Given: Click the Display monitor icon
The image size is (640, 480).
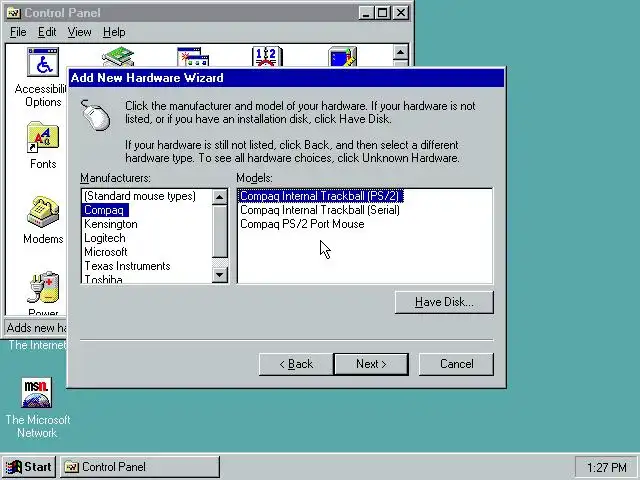Looking at the screenshot, I should click(x=342, y=57).
